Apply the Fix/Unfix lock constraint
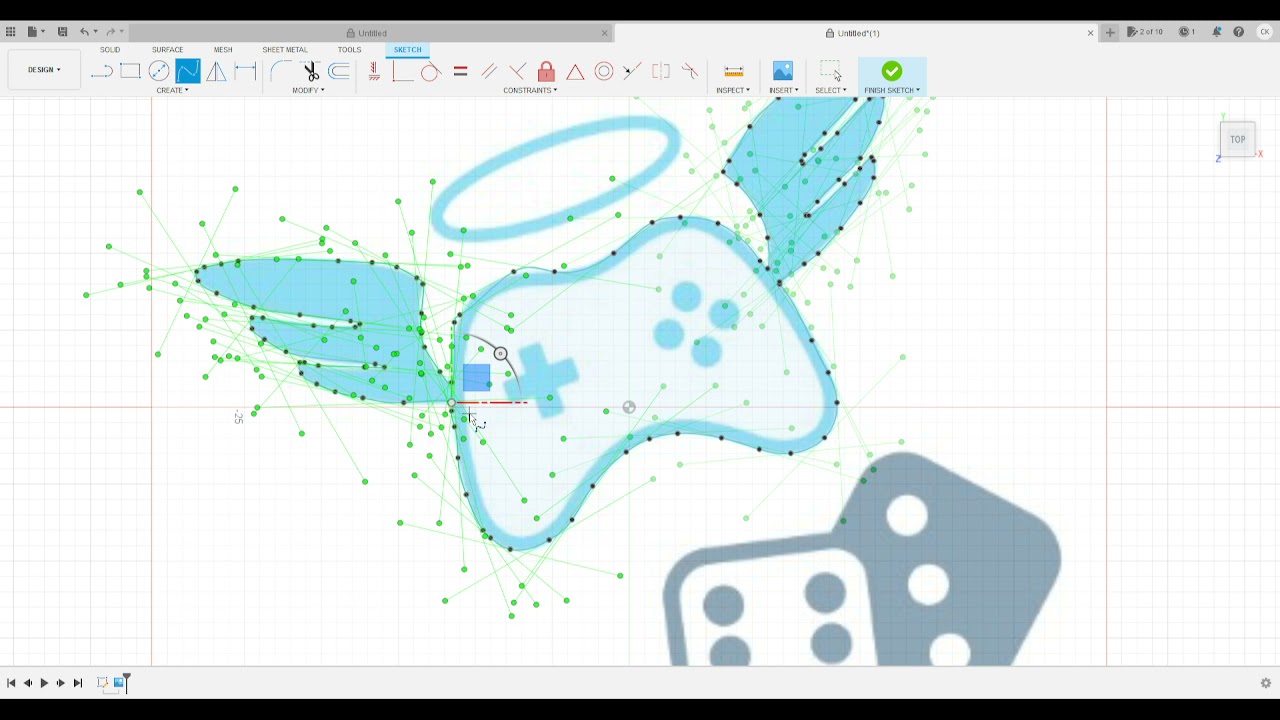1280x720 pixels. [x=546, y=71]
